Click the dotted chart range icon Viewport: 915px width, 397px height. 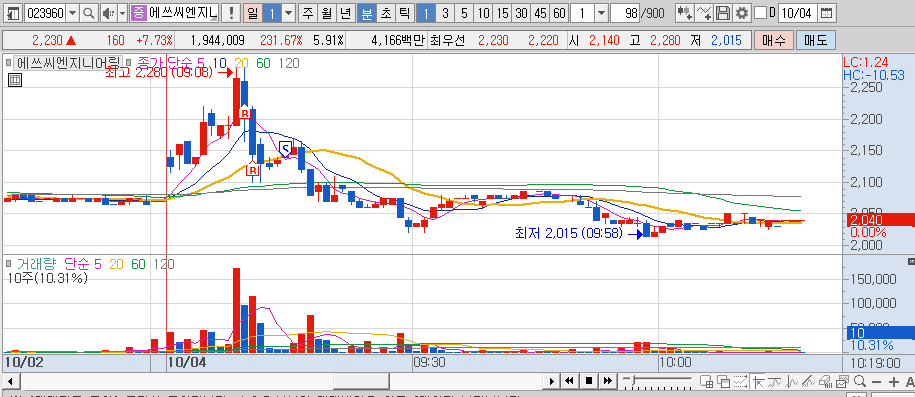pyautogui.click(x=742, y=382)
